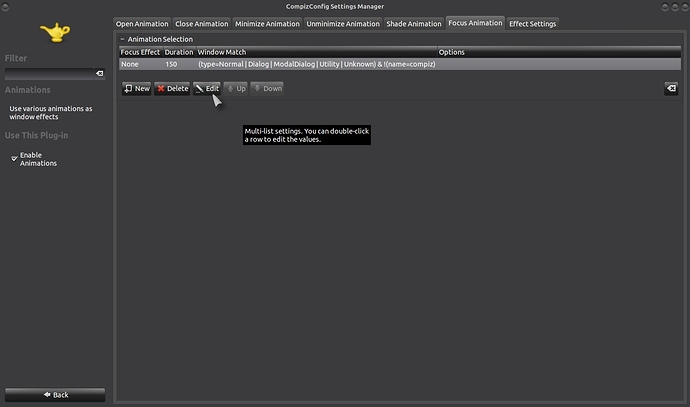Sort by Focus Effect column header

[x=140, y=52]
